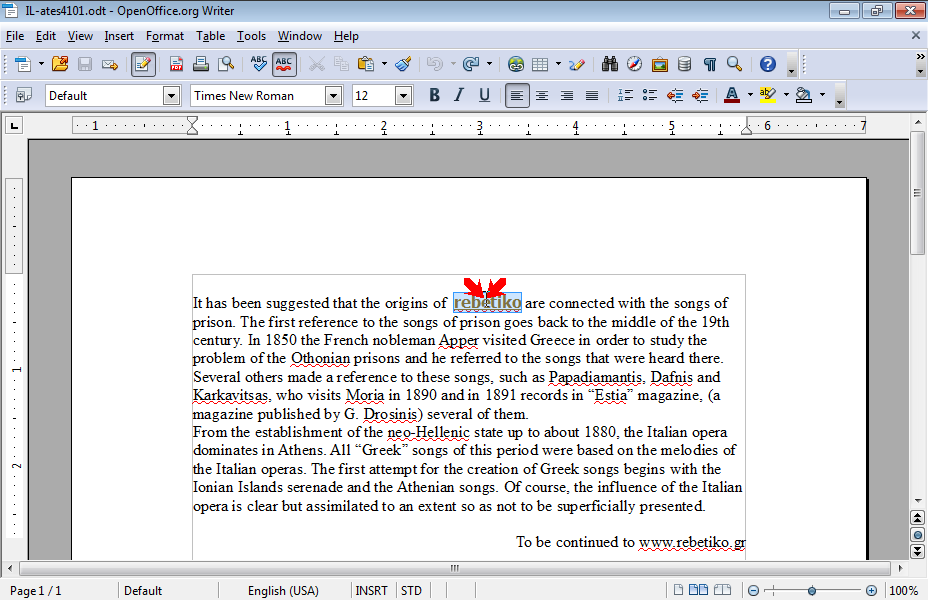Toggle Bullets list icon
The image size is (928, 600).
click(x=650, y=95)
